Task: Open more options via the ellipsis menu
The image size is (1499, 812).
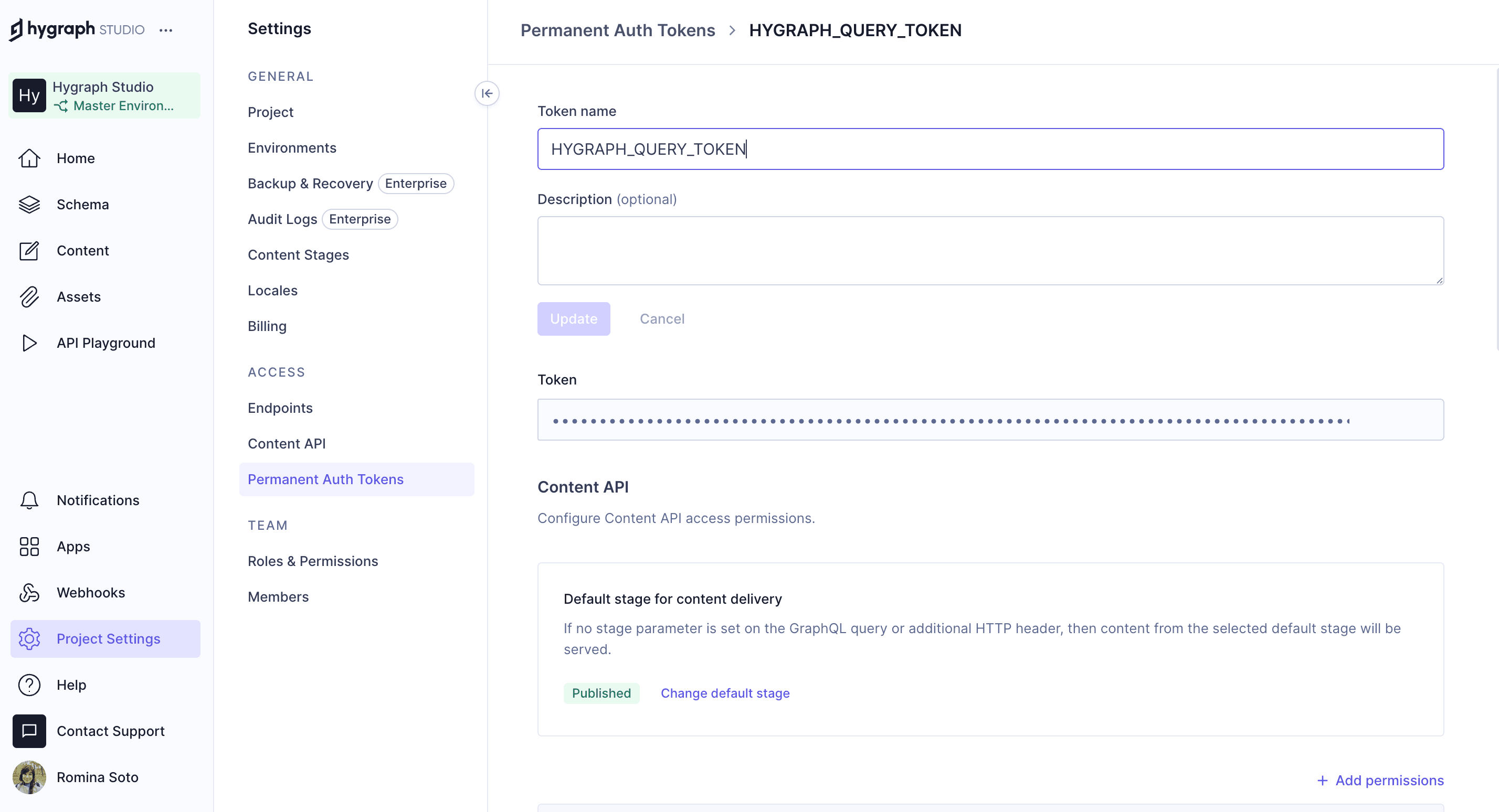Action: [x=166, y=30]
